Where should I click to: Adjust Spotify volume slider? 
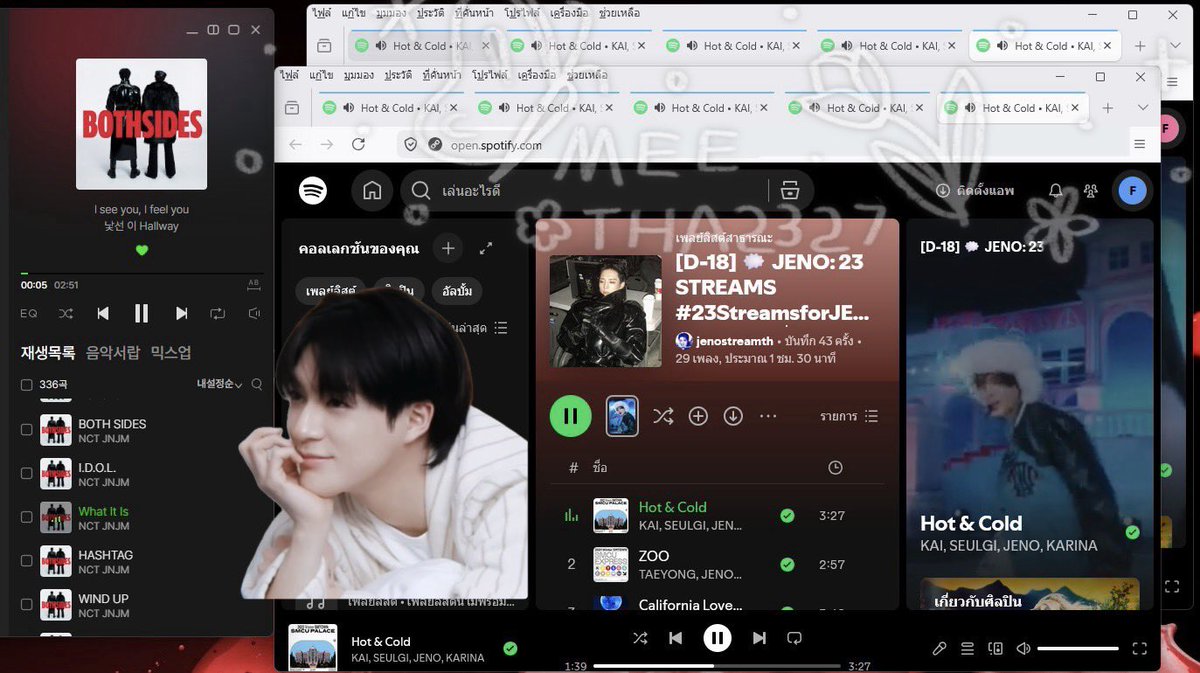[1078, 648]
